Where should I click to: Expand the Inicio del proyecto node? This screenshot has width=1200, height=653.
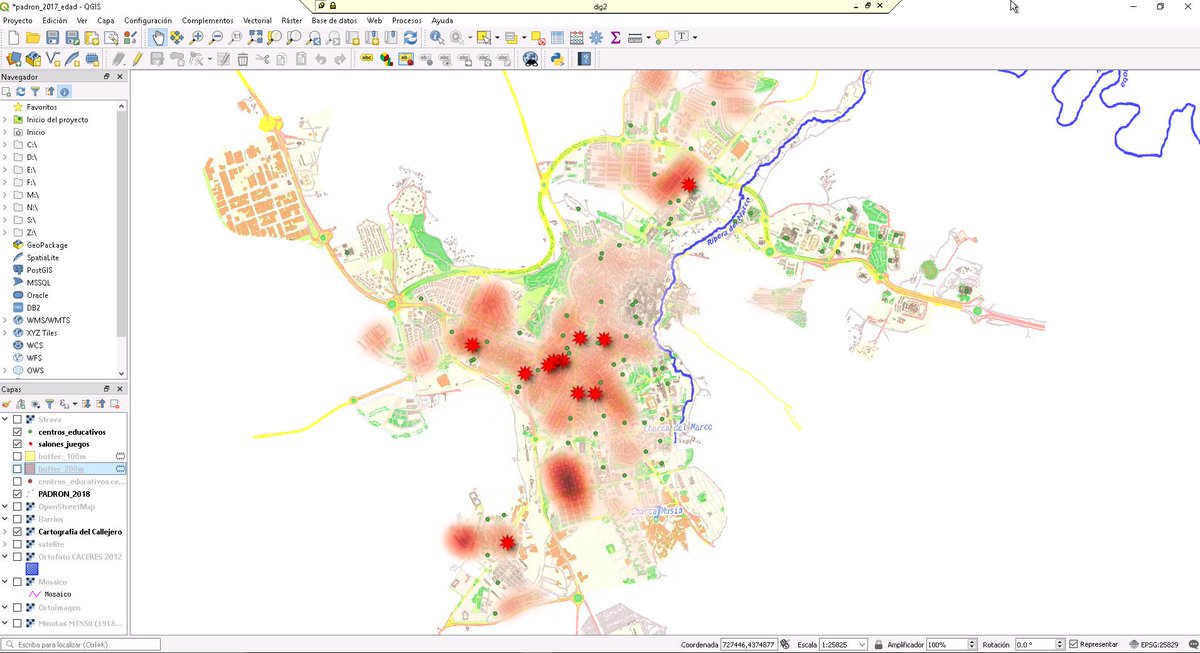(5, 119)
